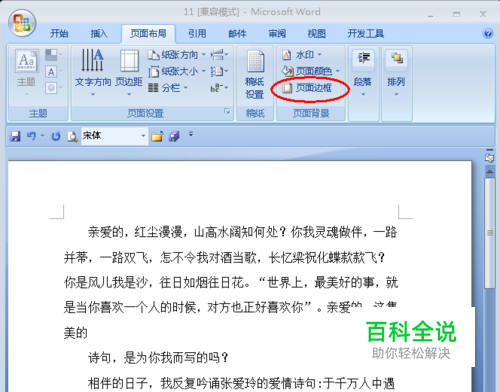Viewport: 500px width, 392px height.
Task: Click the Office button orb
Action: (22, 23)
